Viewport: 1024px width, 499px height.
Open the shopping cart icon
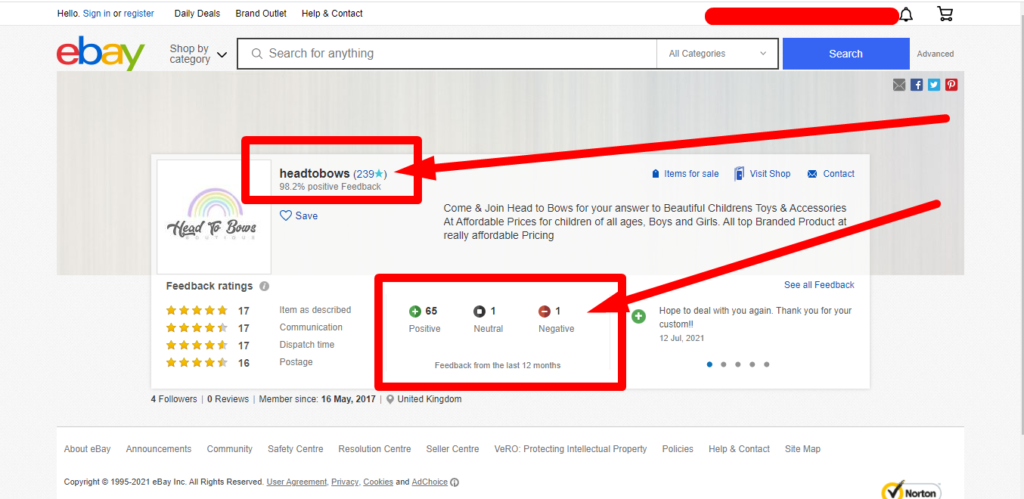pos(944,14)
